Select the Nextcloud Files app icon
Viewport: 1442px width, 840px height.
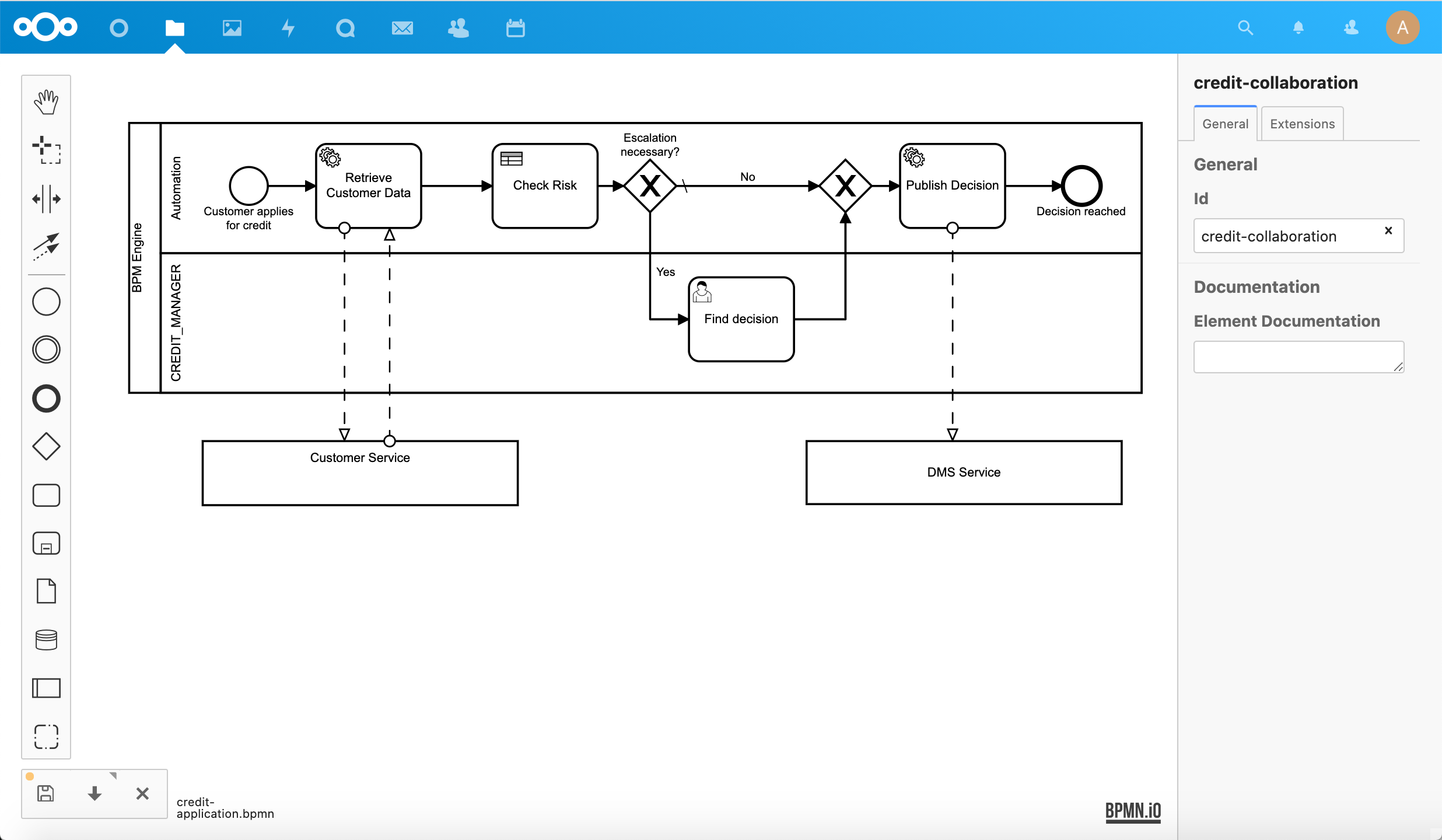174,27
